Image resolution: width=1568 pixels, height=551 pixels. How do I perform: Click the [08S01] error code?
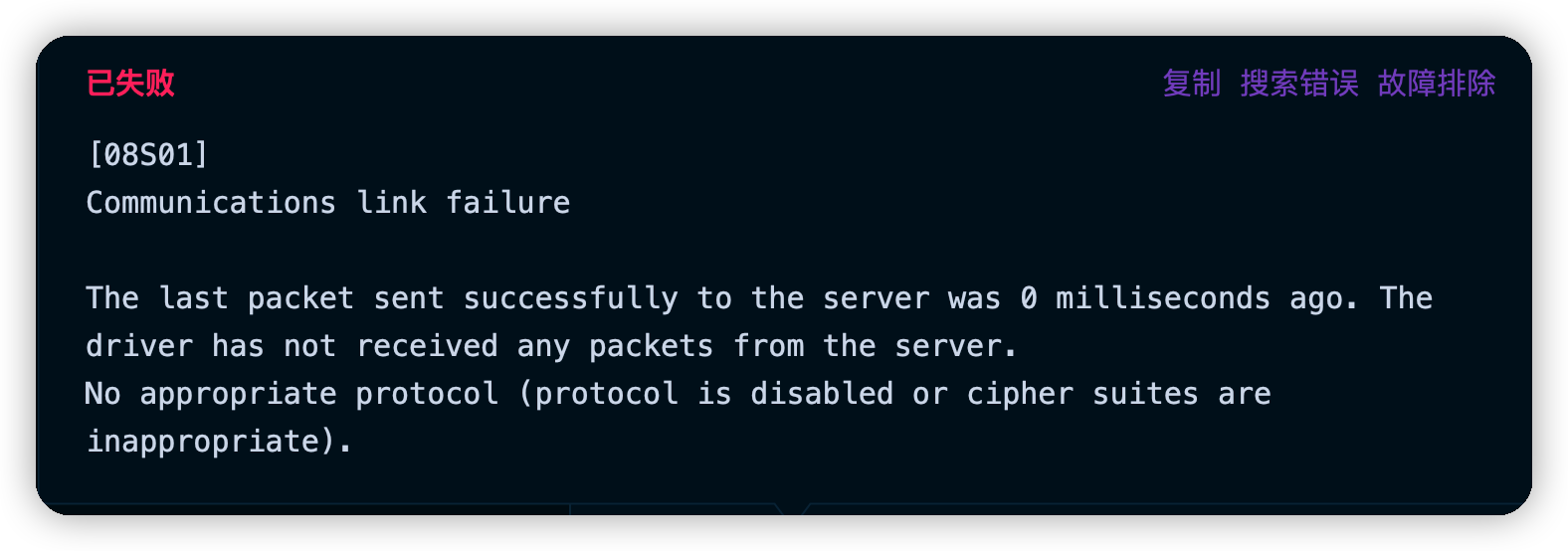[148, 155]
